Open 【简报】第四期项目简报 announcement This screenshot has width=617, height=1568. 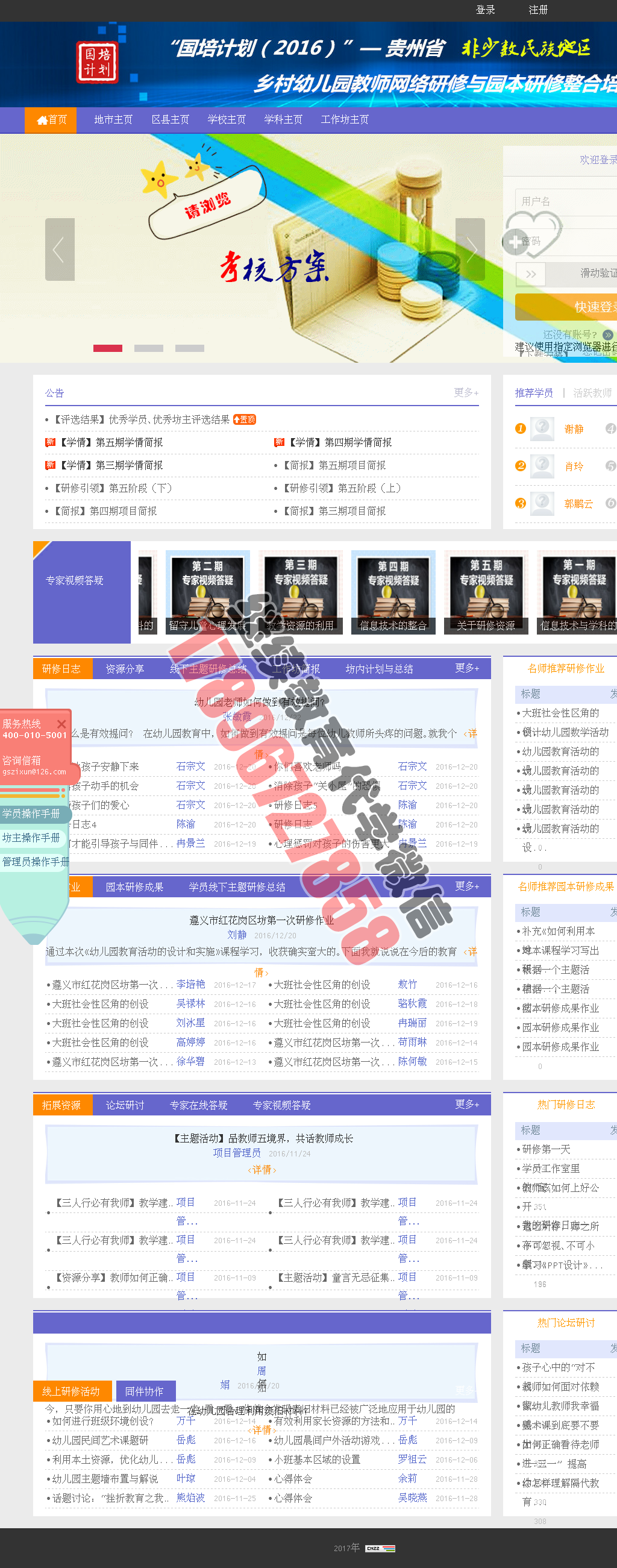pos(105,511)
